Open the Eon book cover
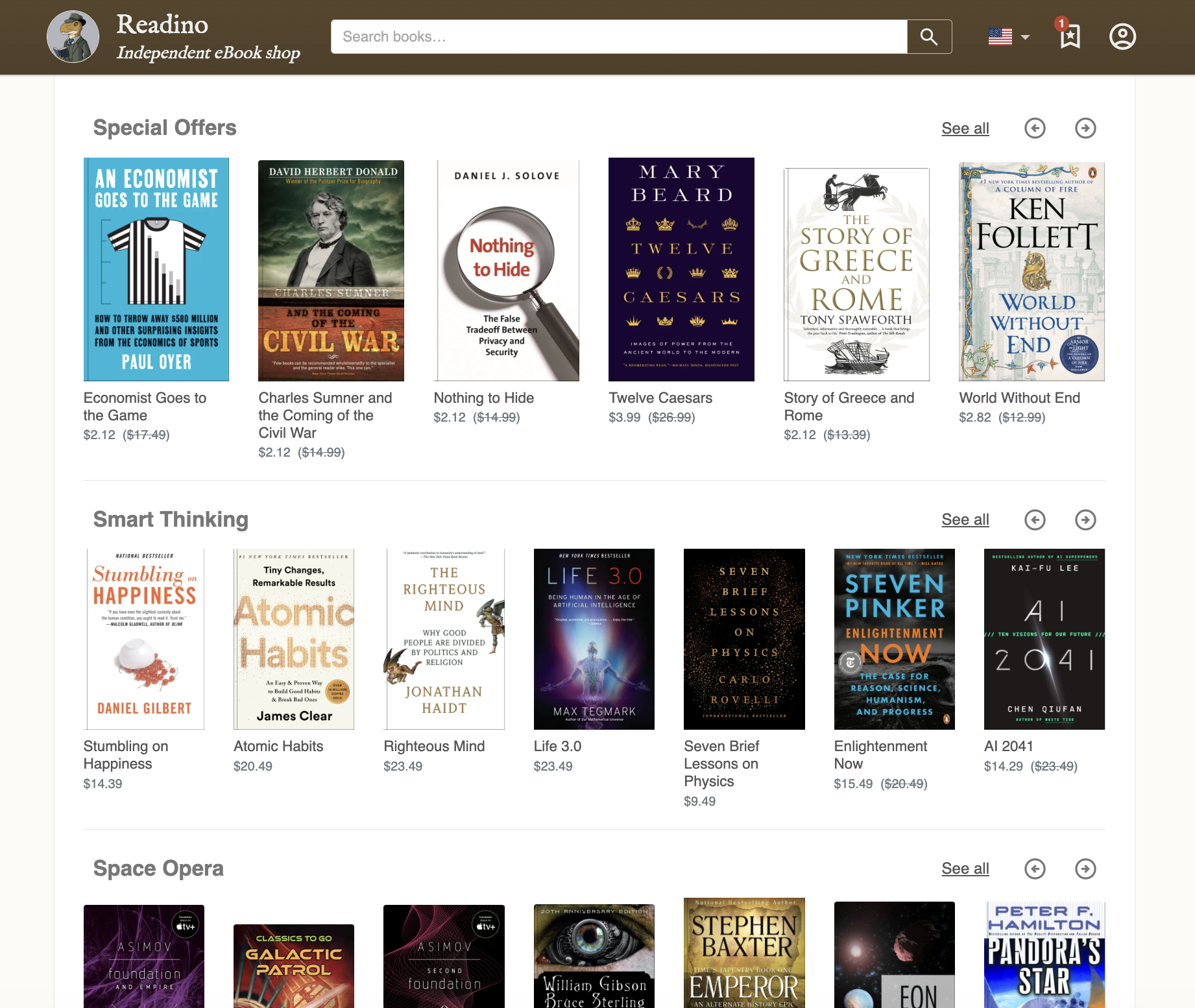The image size is (1195, 1008). tap(895, 955)
